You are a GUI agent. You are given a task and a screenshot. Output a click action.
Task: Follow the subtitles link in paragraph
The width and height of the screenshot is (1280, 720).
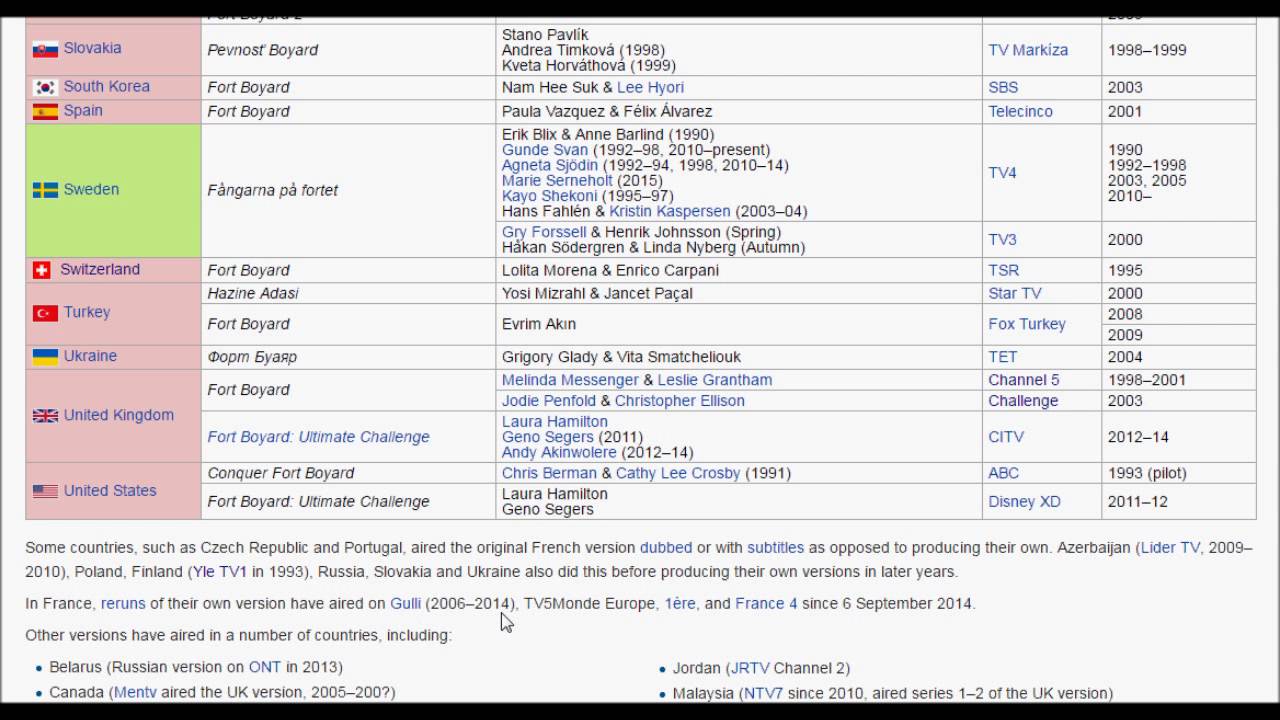776,548
